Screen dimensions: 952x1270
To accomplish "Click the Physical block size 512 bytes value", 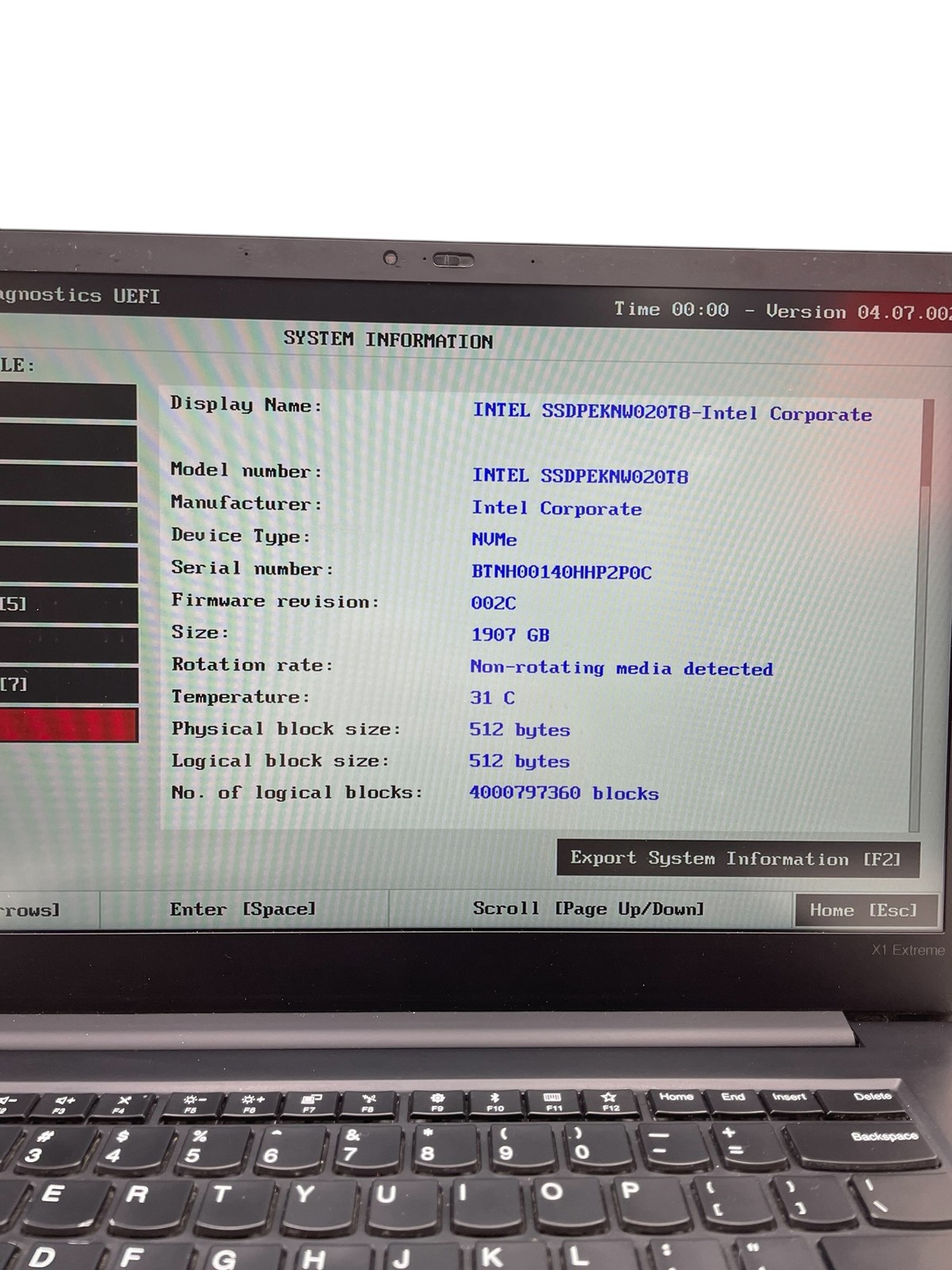I will coord(520,729).
